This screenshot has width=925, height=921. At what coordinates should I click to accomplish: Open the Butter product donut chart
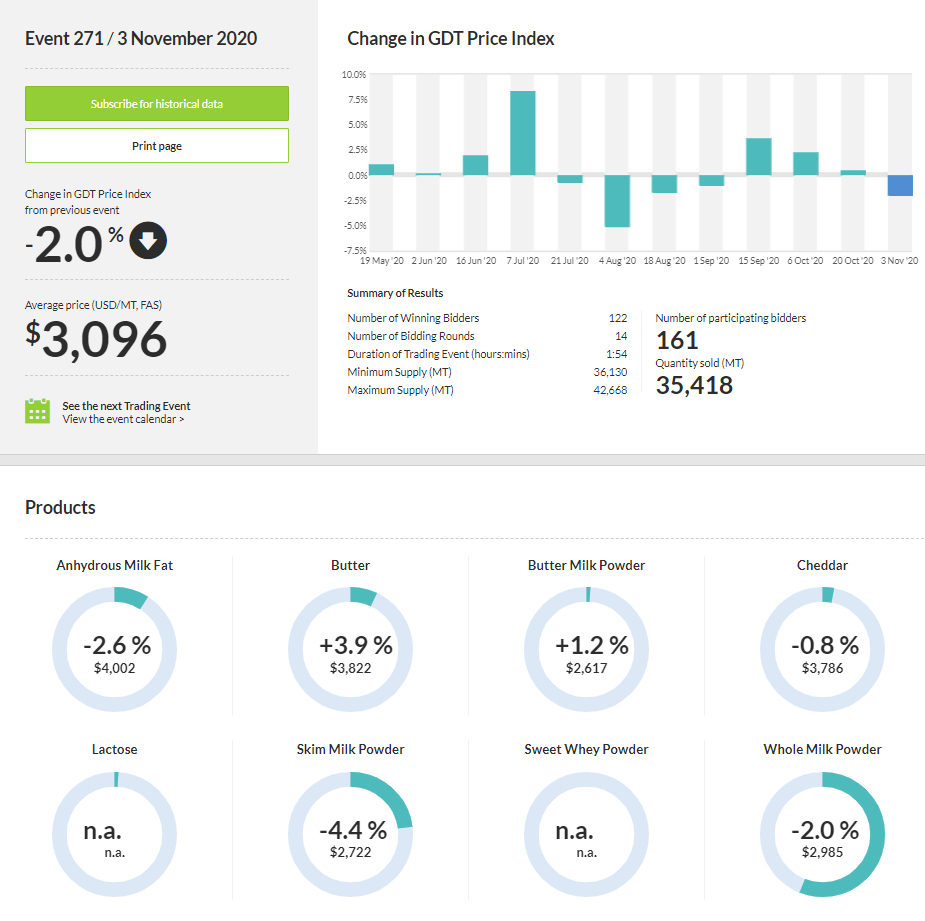point(350,649)
